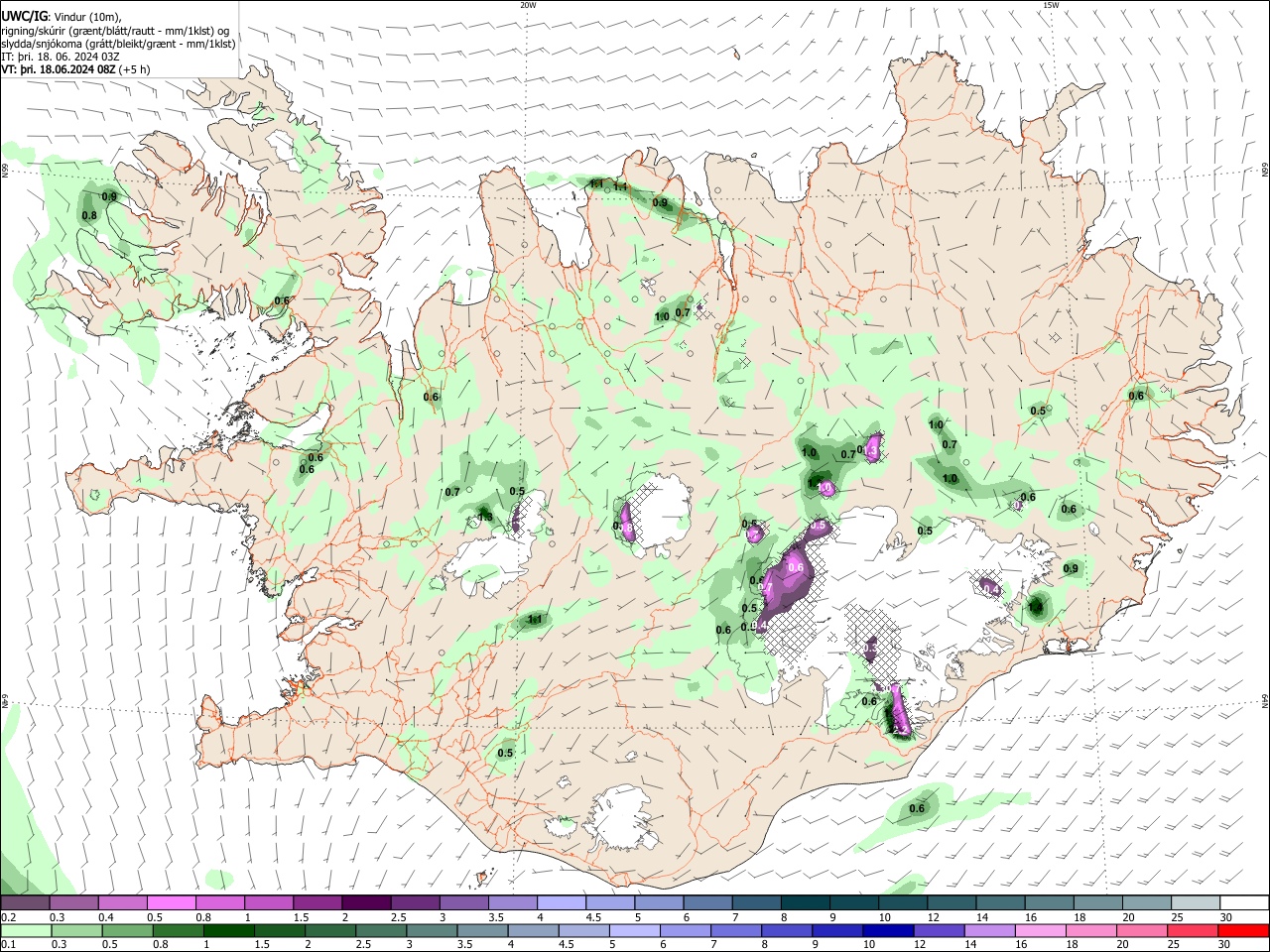Click the 'UWC/IG: Vindur (10m),' title line
This screenshot has height=952, width=1270.
coord(63,16)
